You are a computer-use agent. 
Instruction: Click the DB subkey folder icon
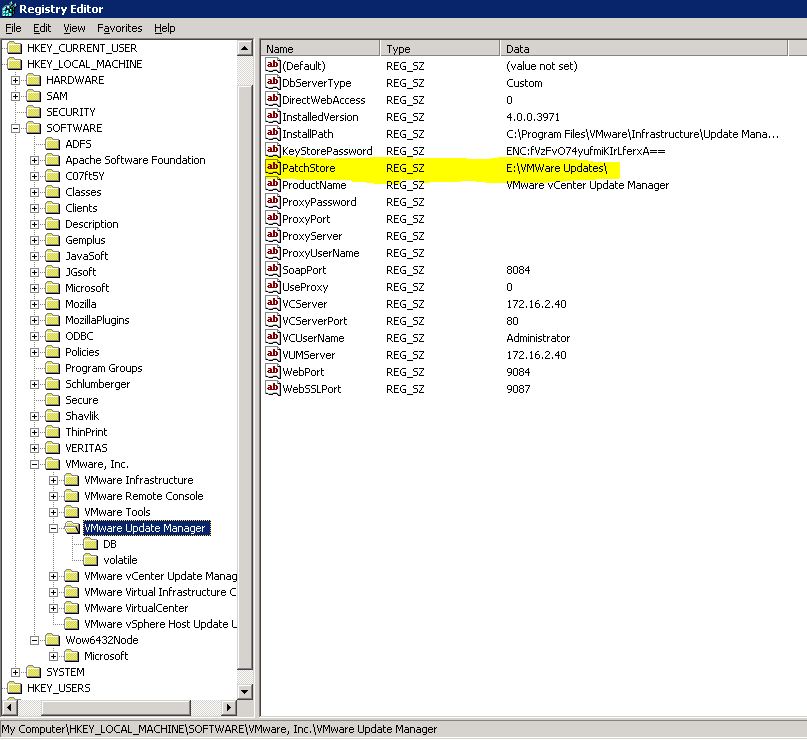[x=91, y=544]
